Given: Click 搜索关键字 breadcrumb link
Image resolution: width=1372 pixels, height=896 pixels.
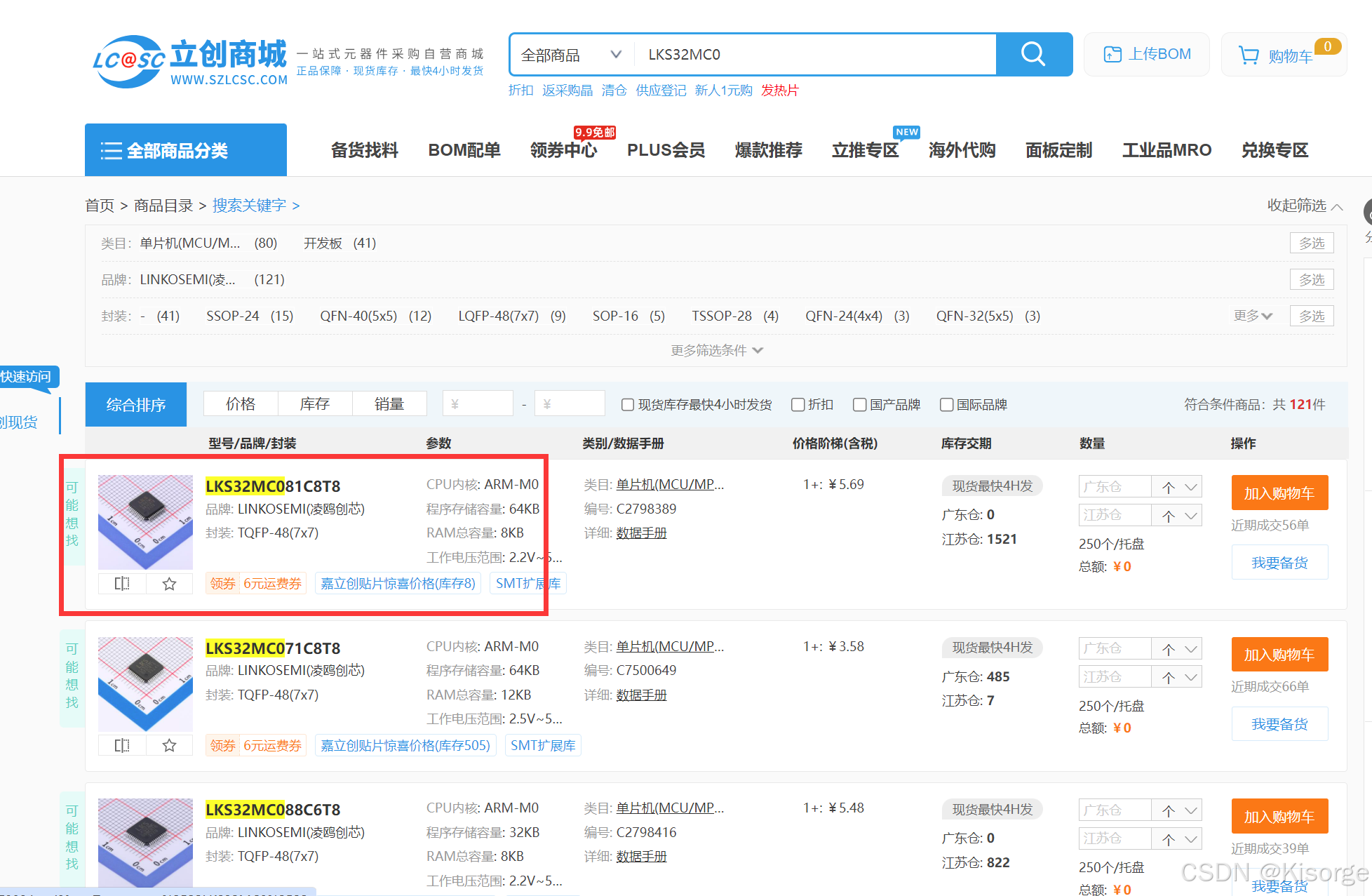Looking at the screenshot, I should pos(249,206).
